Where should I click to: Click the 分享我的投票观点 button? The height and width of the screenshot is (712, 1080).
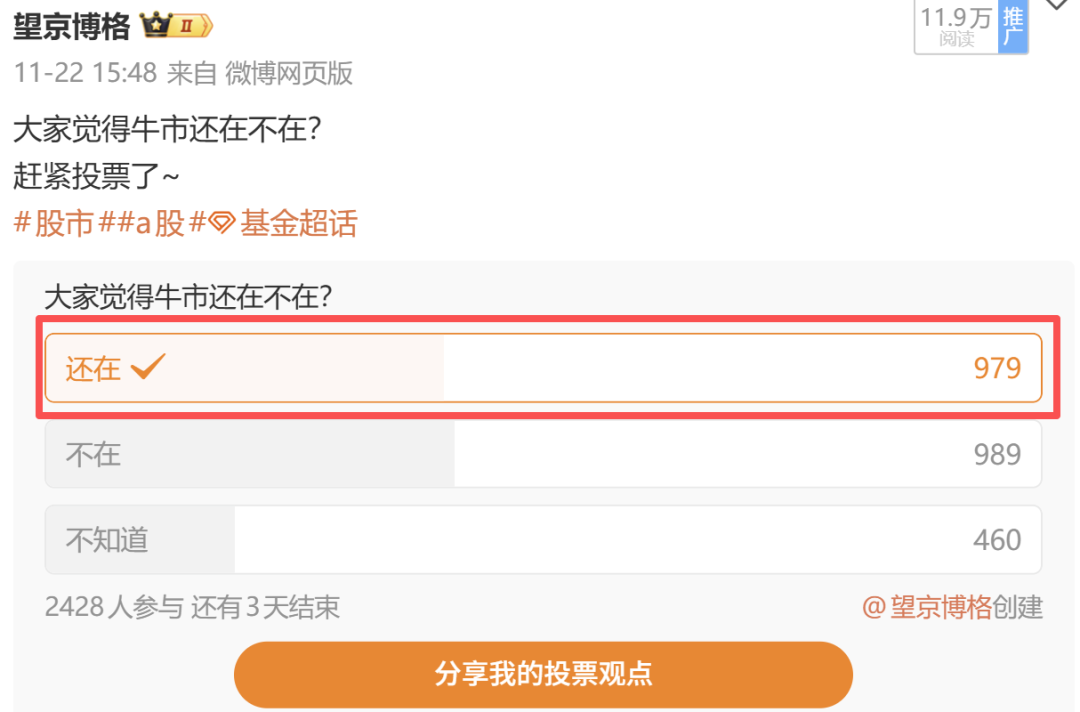543,674
